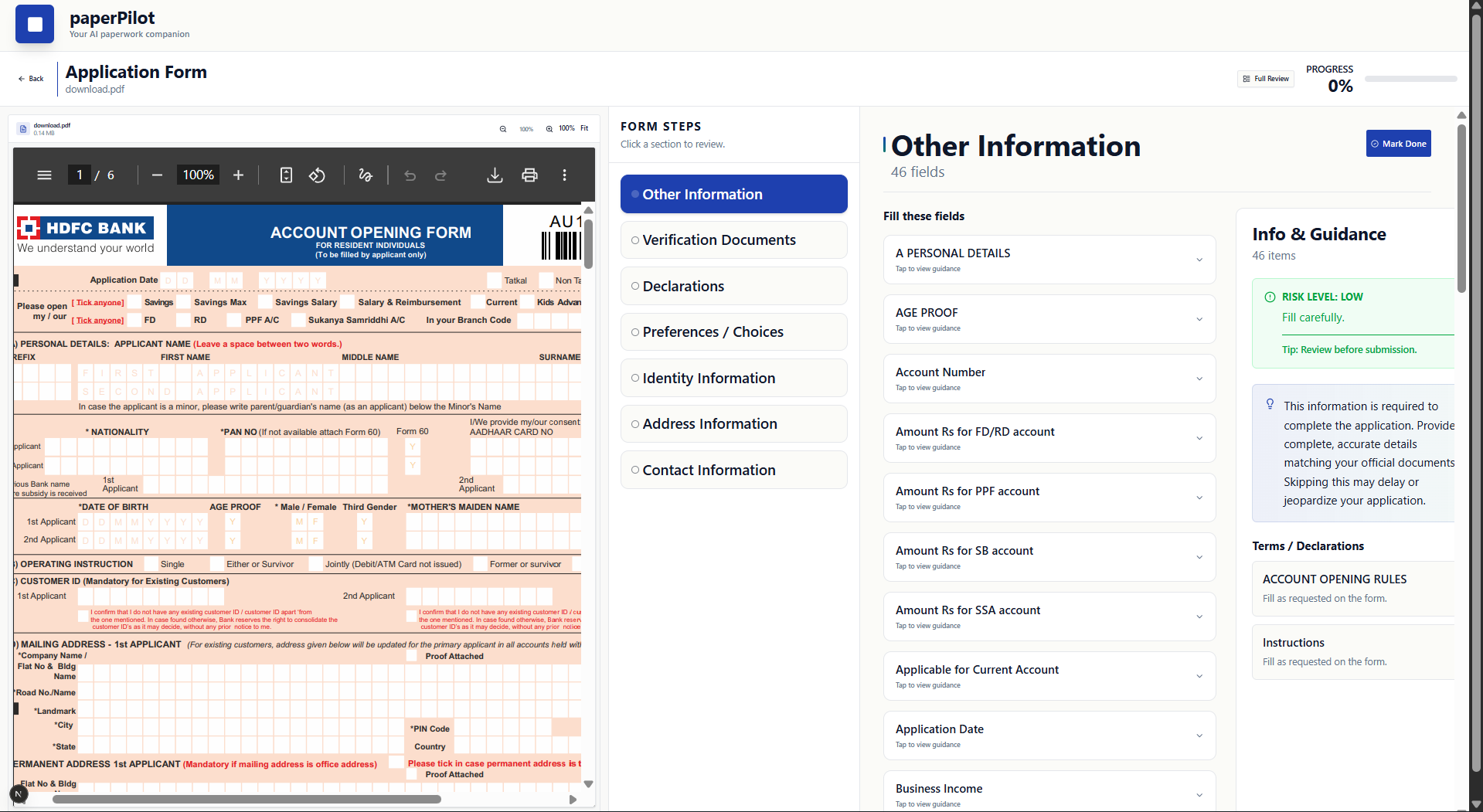1483x812 pixels.
Task: Decrease PDF zoom with the minus icon
Action: [x=157, y=175]
